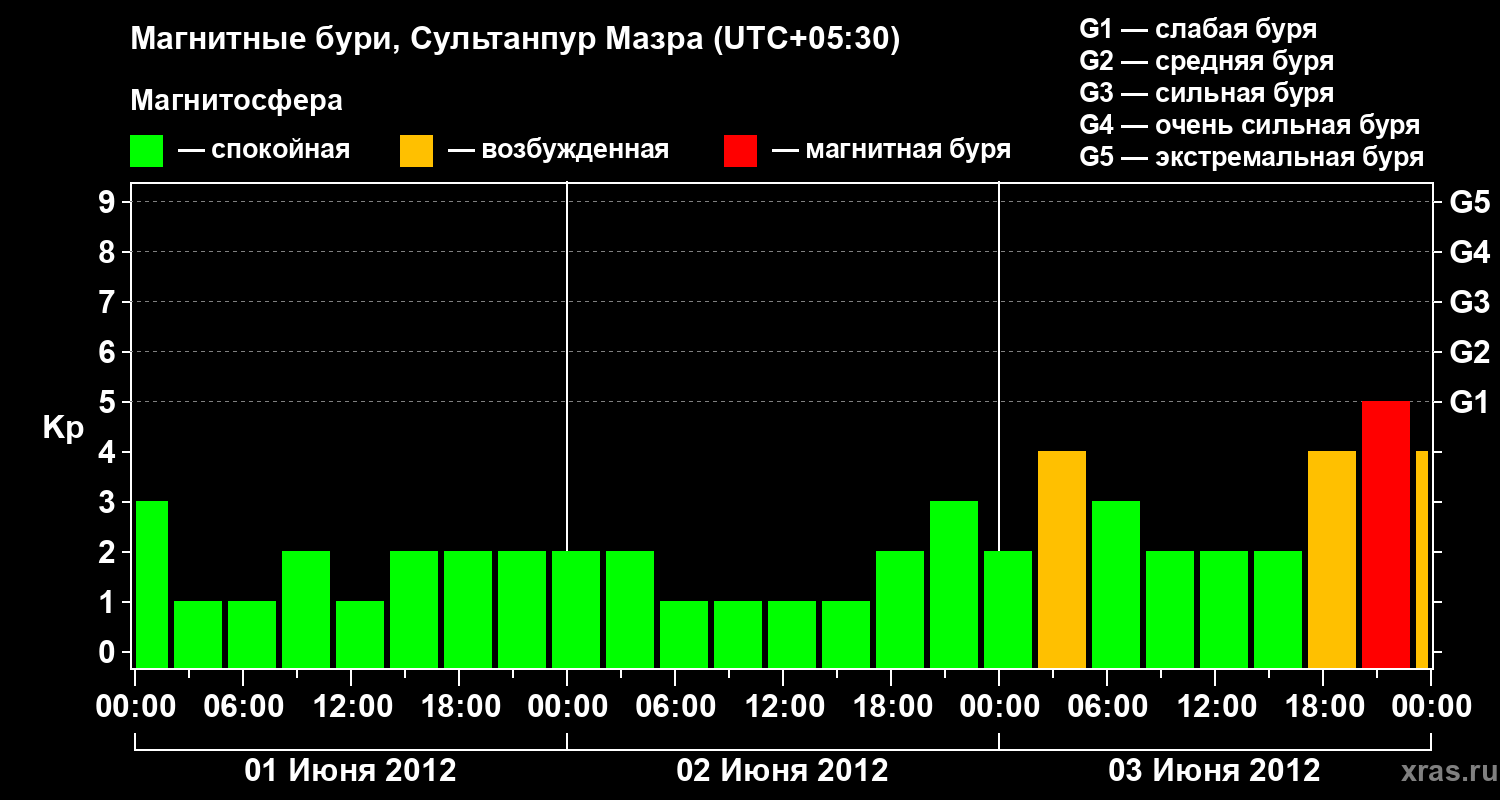
Task: Click the orange 'возбужденная' legend swatch
Action: [x=416, y=151]
